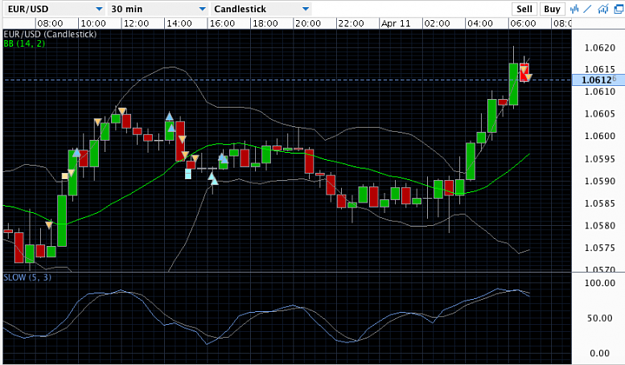Click the yellow down-arrow marker near 1.0580
This screenshot has height=365, width=625.
49,225
